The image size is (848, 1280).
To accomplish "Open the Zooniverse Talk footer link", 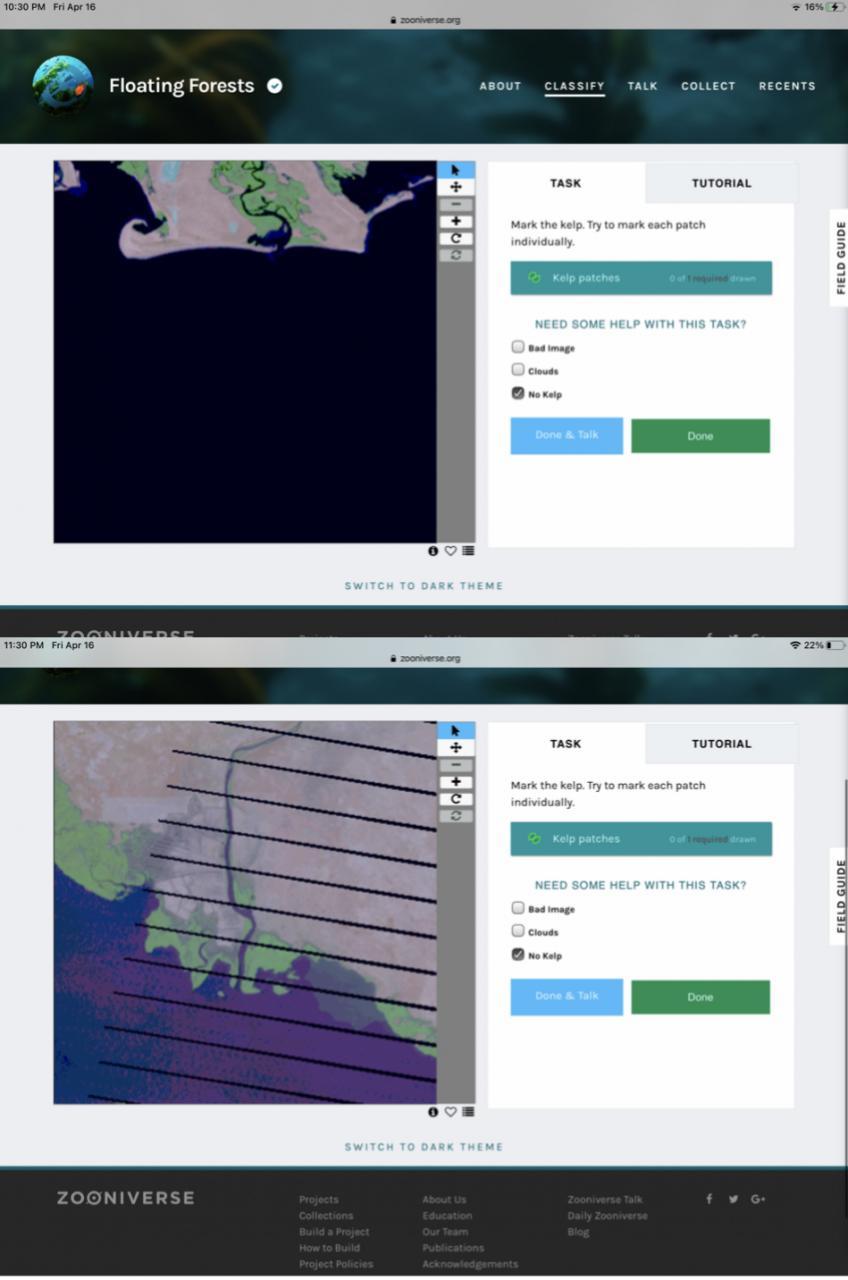I will point(605,1200).
